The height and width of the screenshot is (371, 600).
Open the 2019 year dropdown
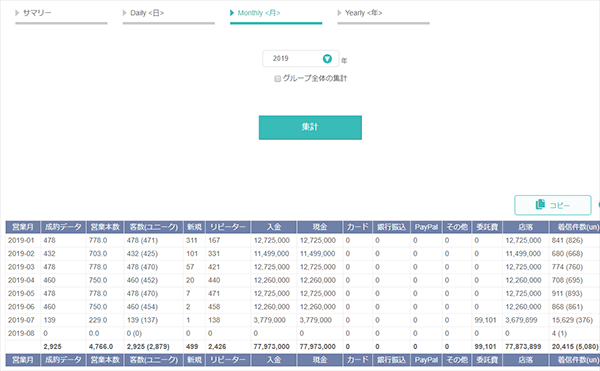tap(300, 59)
